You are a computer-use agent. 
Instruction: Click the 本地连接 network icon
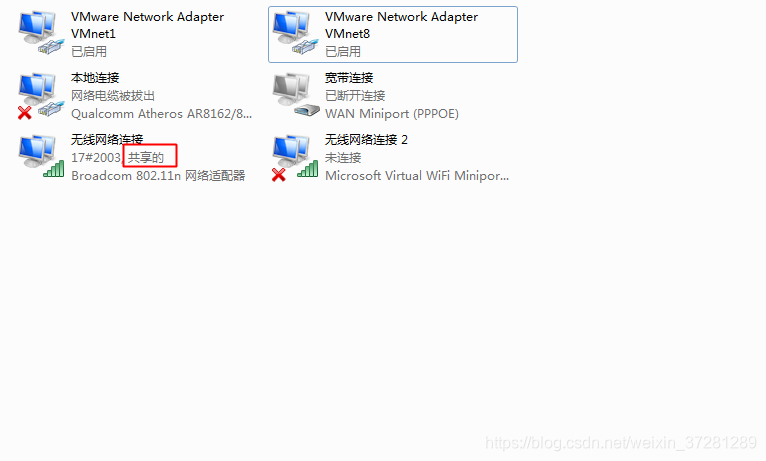click(x=41, y=95)
